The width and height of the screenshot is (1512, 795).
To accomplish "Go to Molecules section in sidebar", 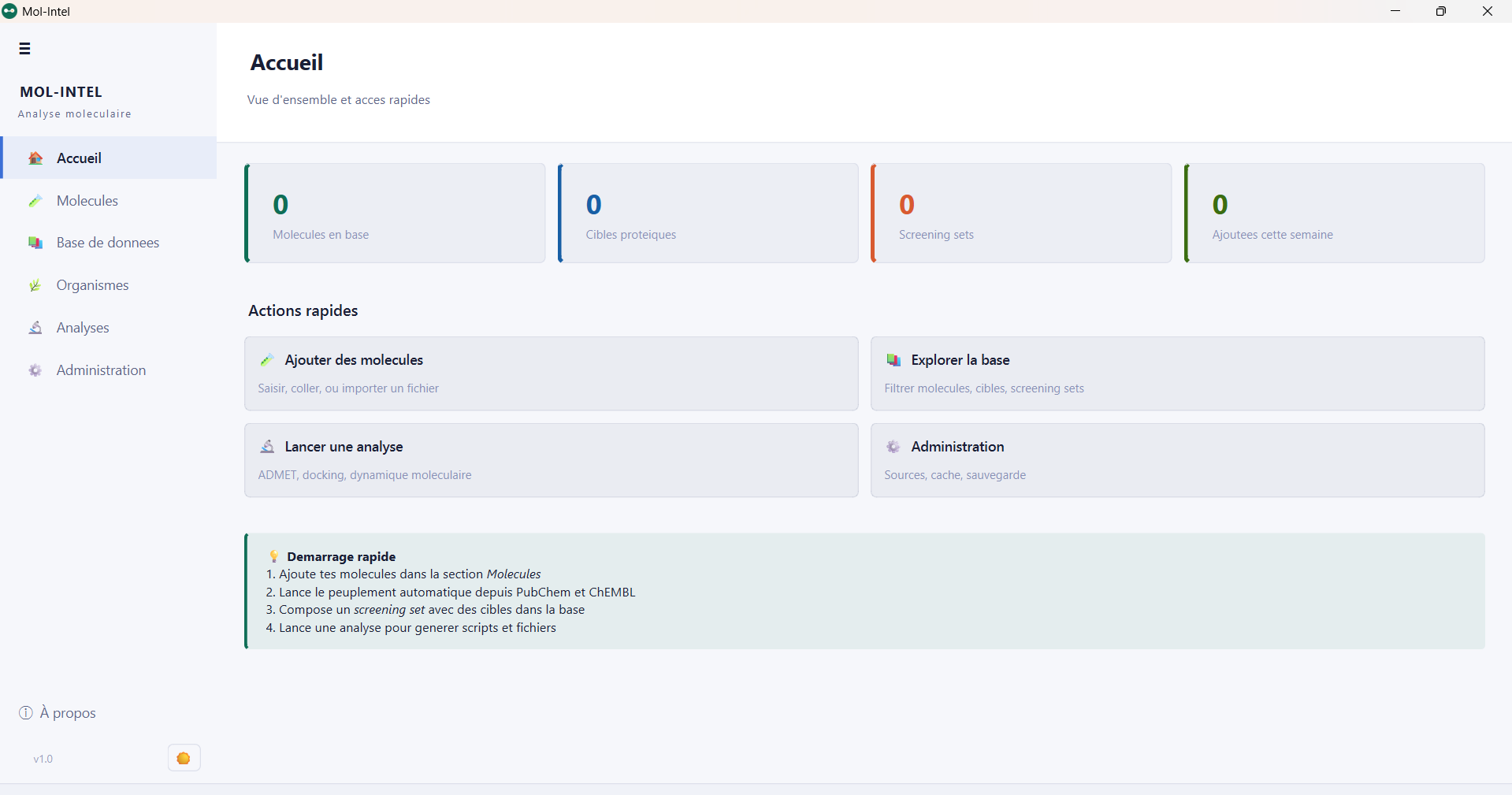I will click(109, 200).
